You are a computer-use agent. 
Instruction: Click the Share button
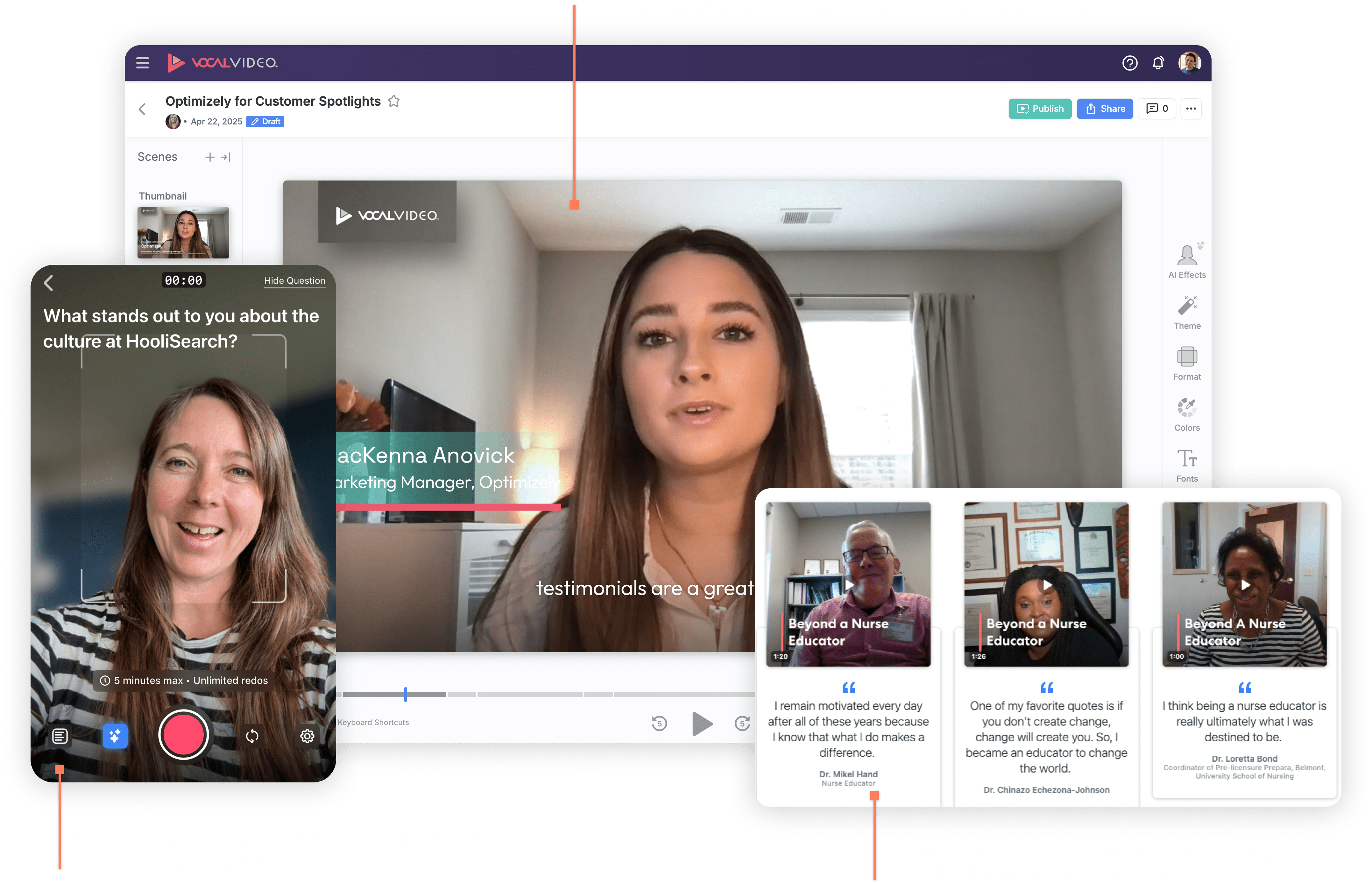[1105, 109]
